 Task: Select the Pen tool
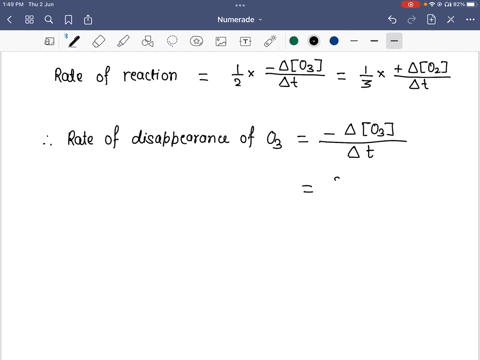(x=74, y=41)
